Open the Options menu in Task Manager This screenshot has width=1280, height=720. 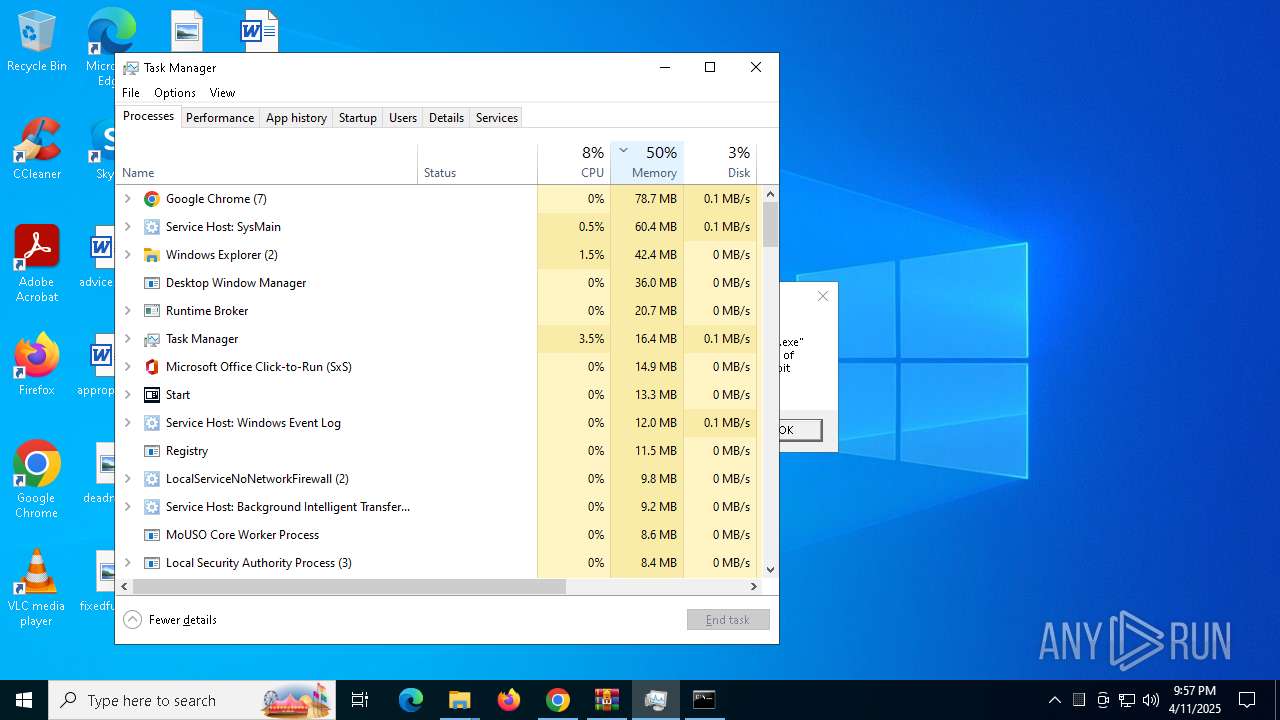coord(175,93)
